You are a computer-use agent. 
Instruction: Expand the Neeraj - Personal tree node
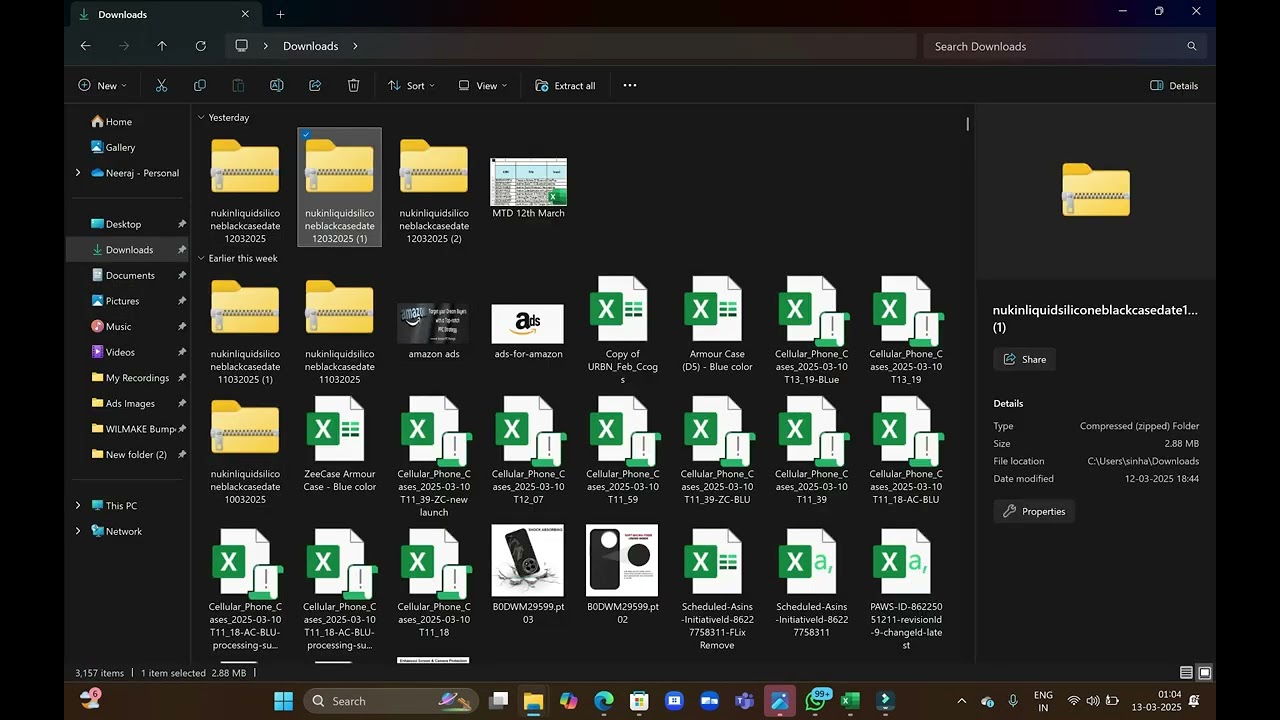click(78, 173)
